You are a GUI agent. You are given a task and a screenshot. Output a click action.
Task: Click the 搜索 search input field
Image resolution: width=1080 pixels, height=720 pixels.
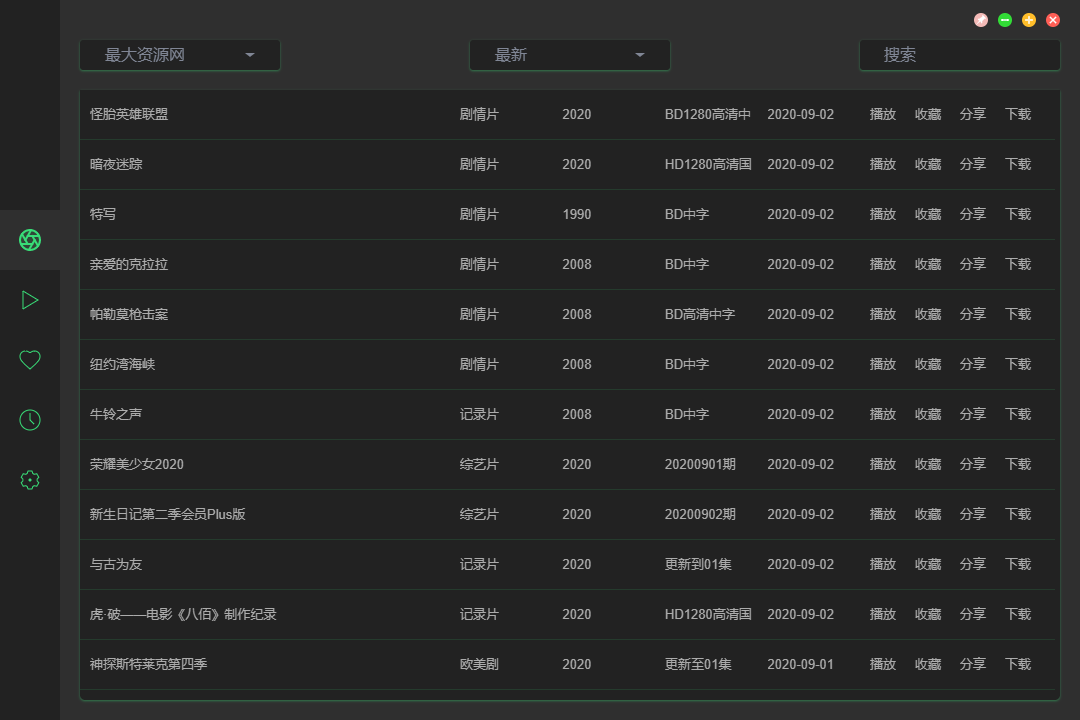click(960, 55)
